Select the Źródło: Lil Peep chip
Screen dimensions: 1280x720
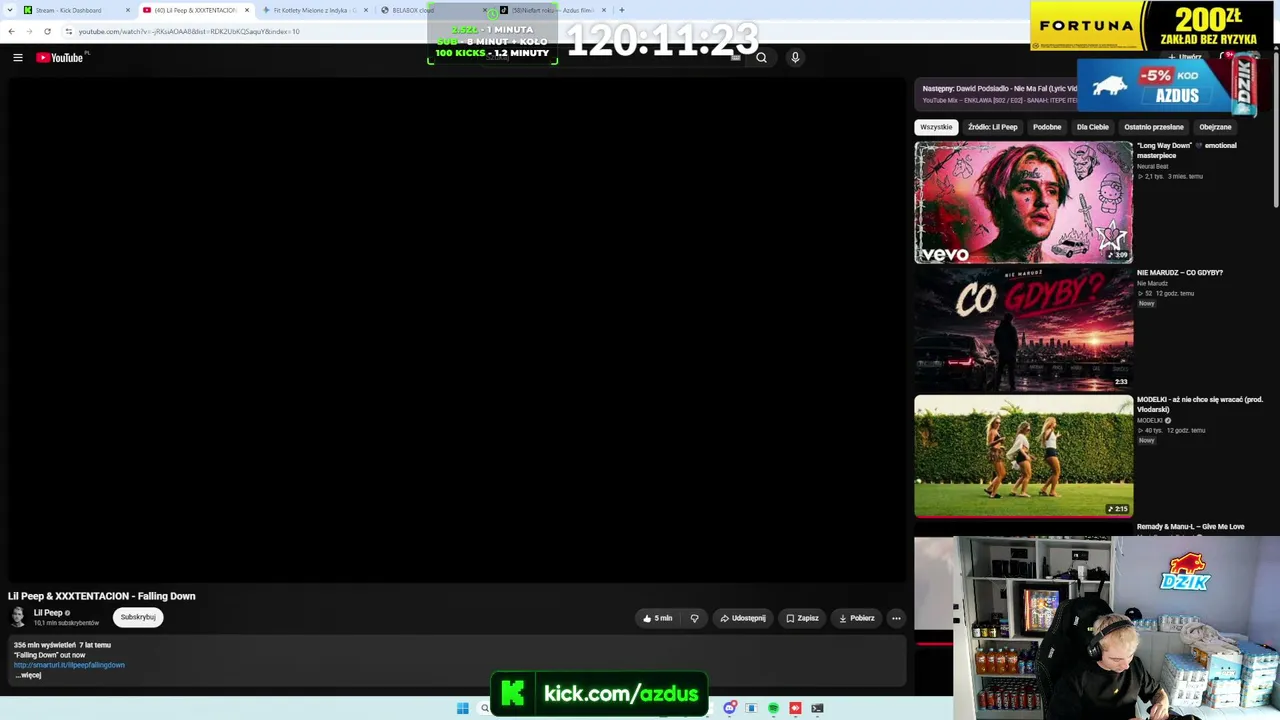click(x=992, y=127)
